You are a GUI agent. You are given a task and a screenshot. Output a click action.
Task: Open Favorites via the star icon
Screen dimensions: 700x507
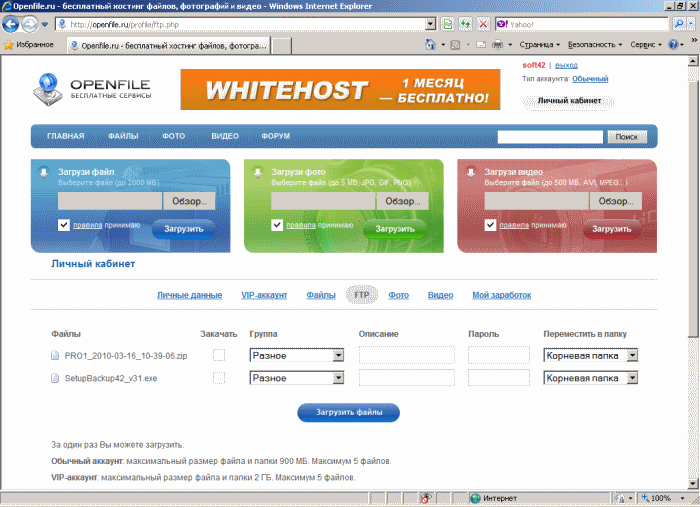(x=8, y=45)
